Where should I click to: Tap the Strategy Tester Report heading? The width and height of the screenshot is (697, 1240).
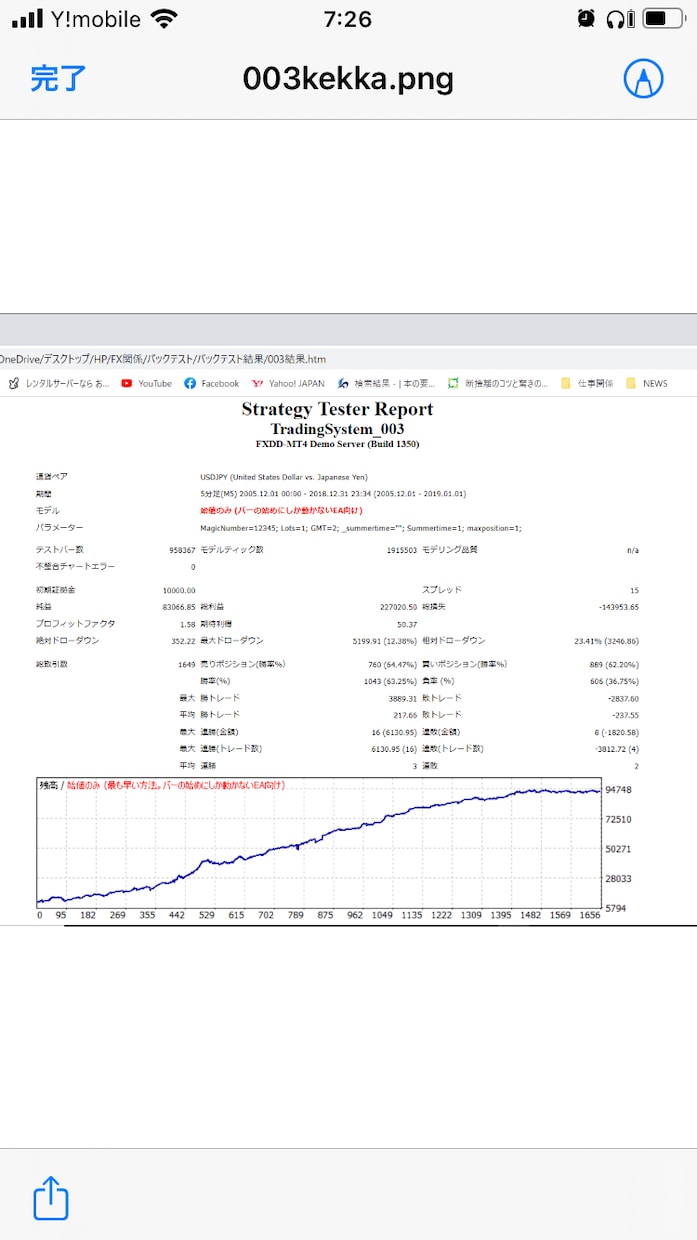337,409
